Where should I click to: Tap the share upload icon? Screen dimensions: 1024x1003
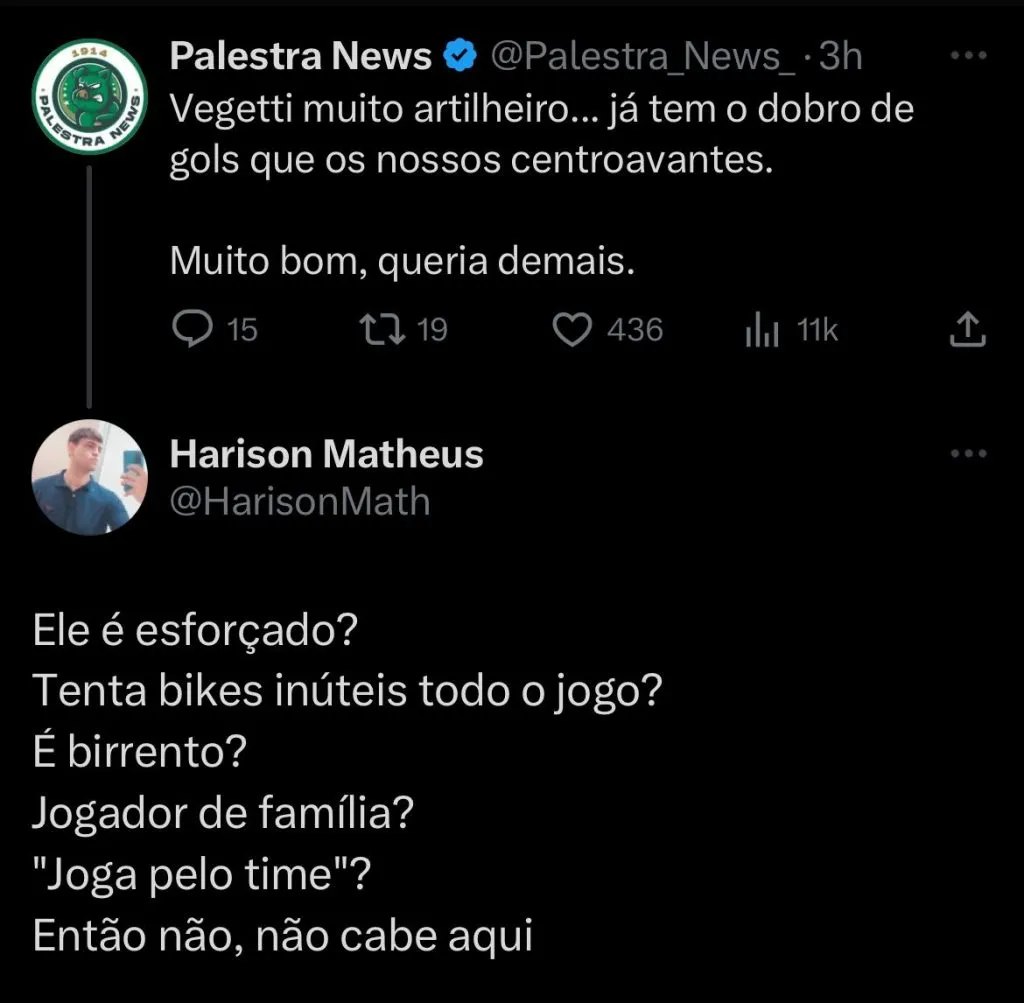[967, 329]
